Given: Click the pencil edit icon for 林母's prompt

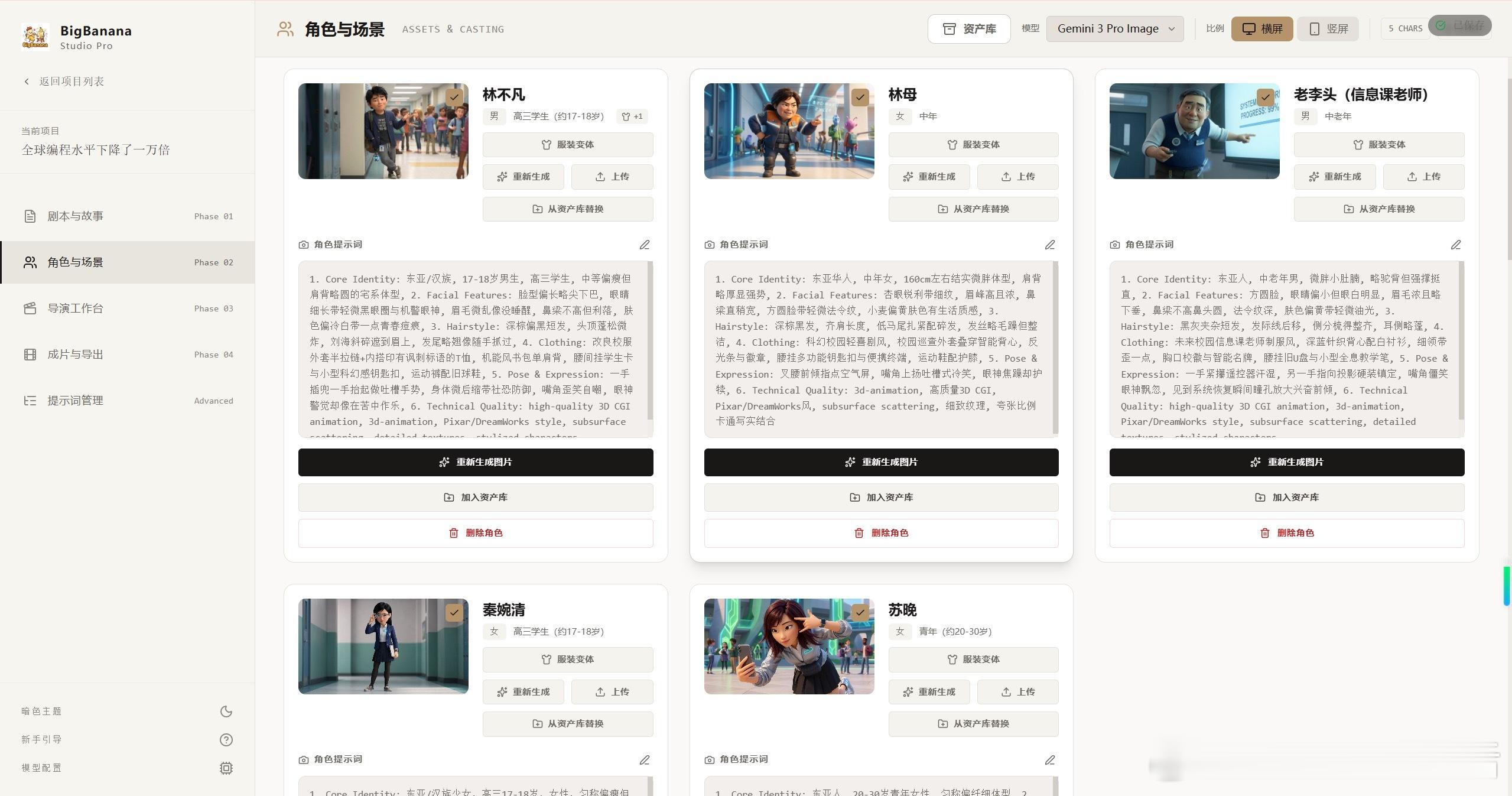Looking at the screenshot, I should click(1050, 245).
